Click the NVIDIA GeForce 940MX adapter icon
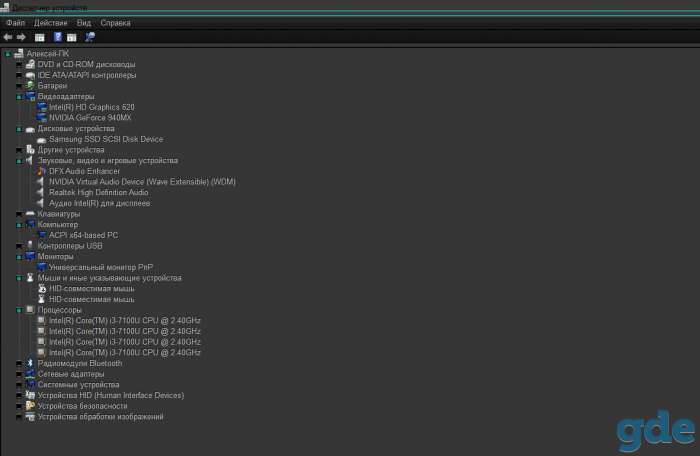700x456 pixels. click(42, 117)
